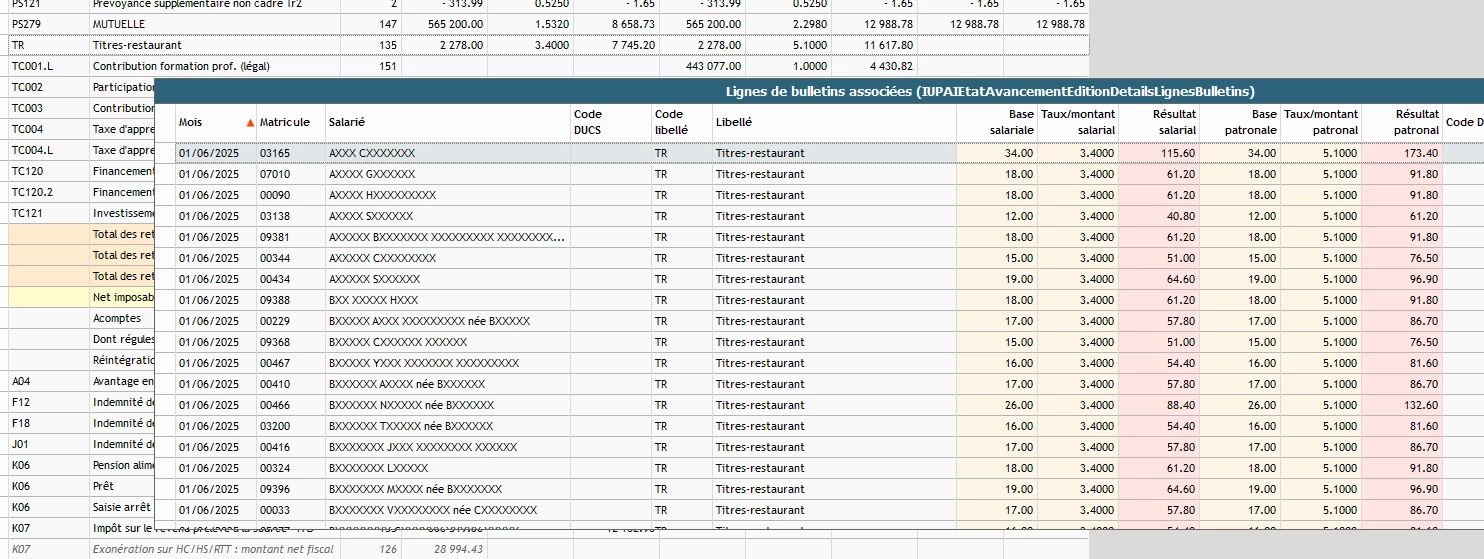Click the Exonération sur HC/HS/RTT row
Image resolution: width=1484 pixels, height=559 pixels.
[x=546, y=549]
